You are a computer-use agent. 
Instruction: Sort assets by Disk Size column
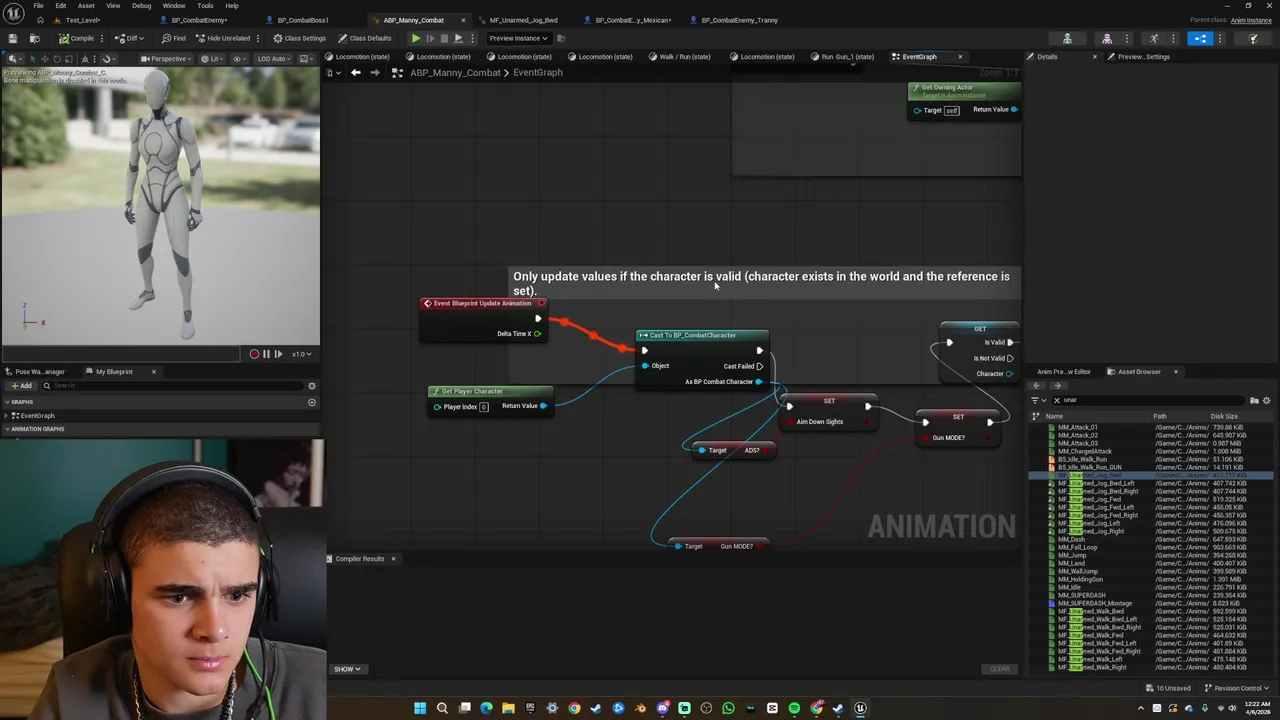point(1224,416)
